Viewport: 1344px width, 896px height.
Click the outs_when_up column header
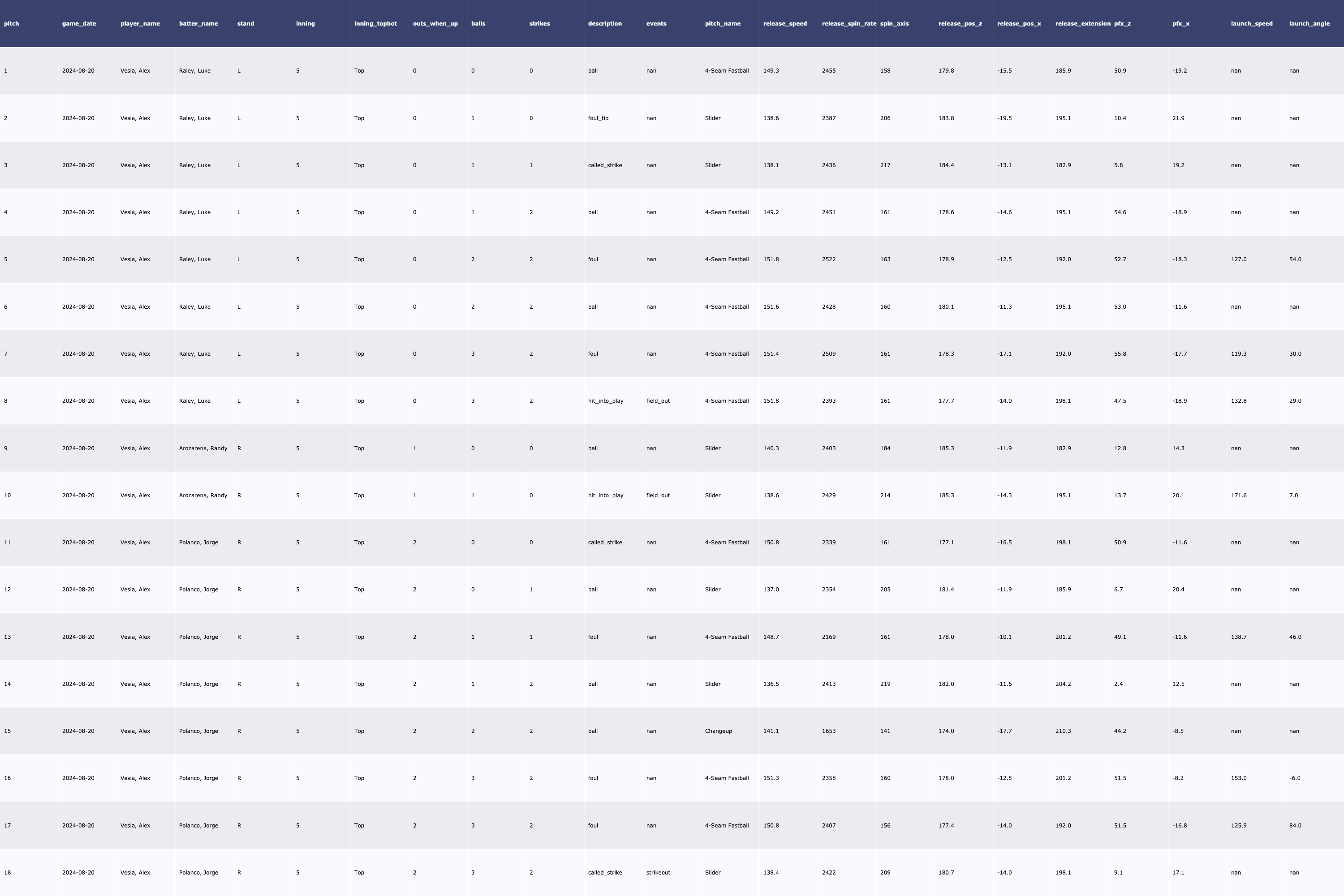point(435,23)
